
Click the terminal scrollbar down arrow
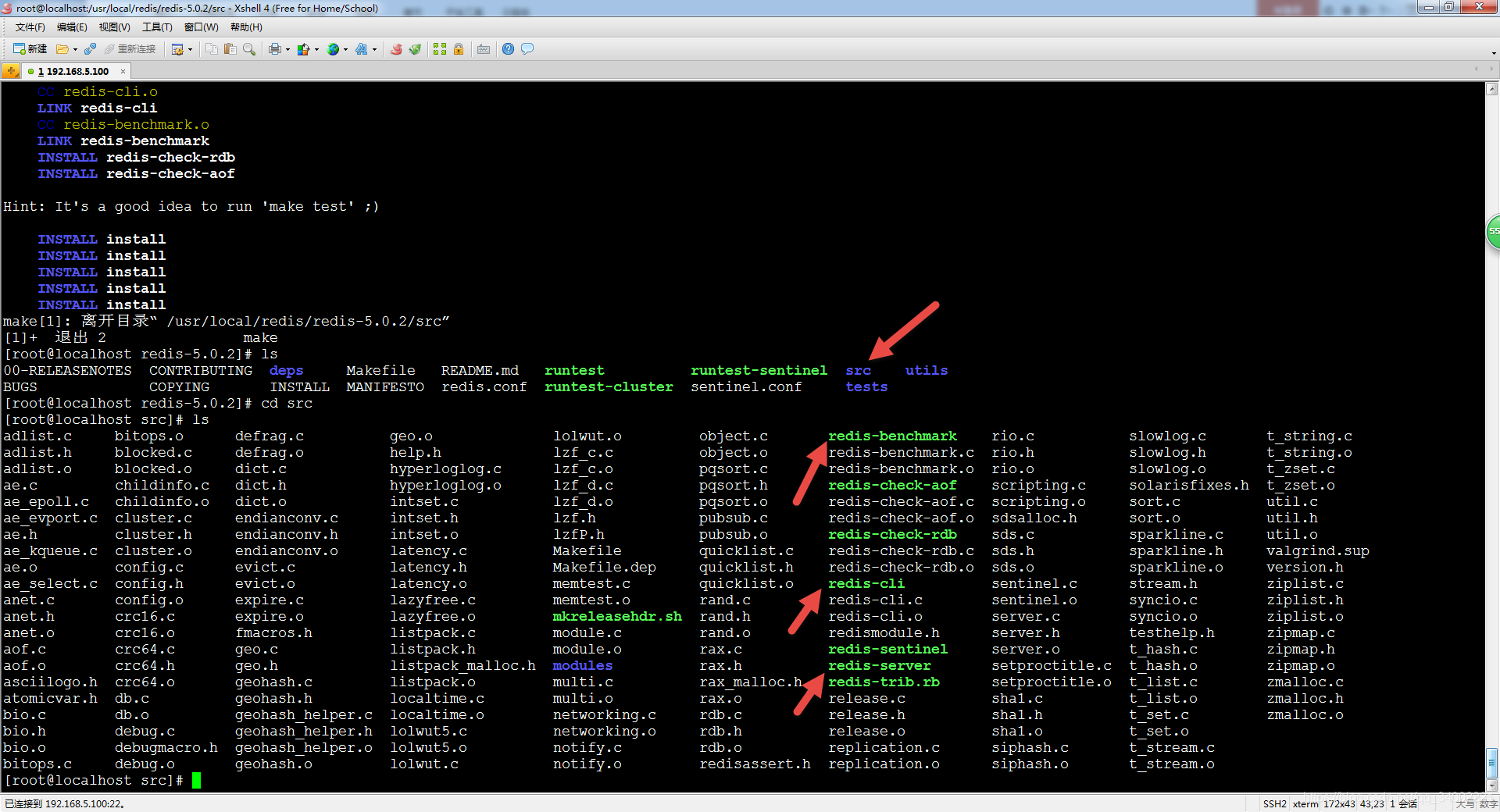click(1491, 786)
